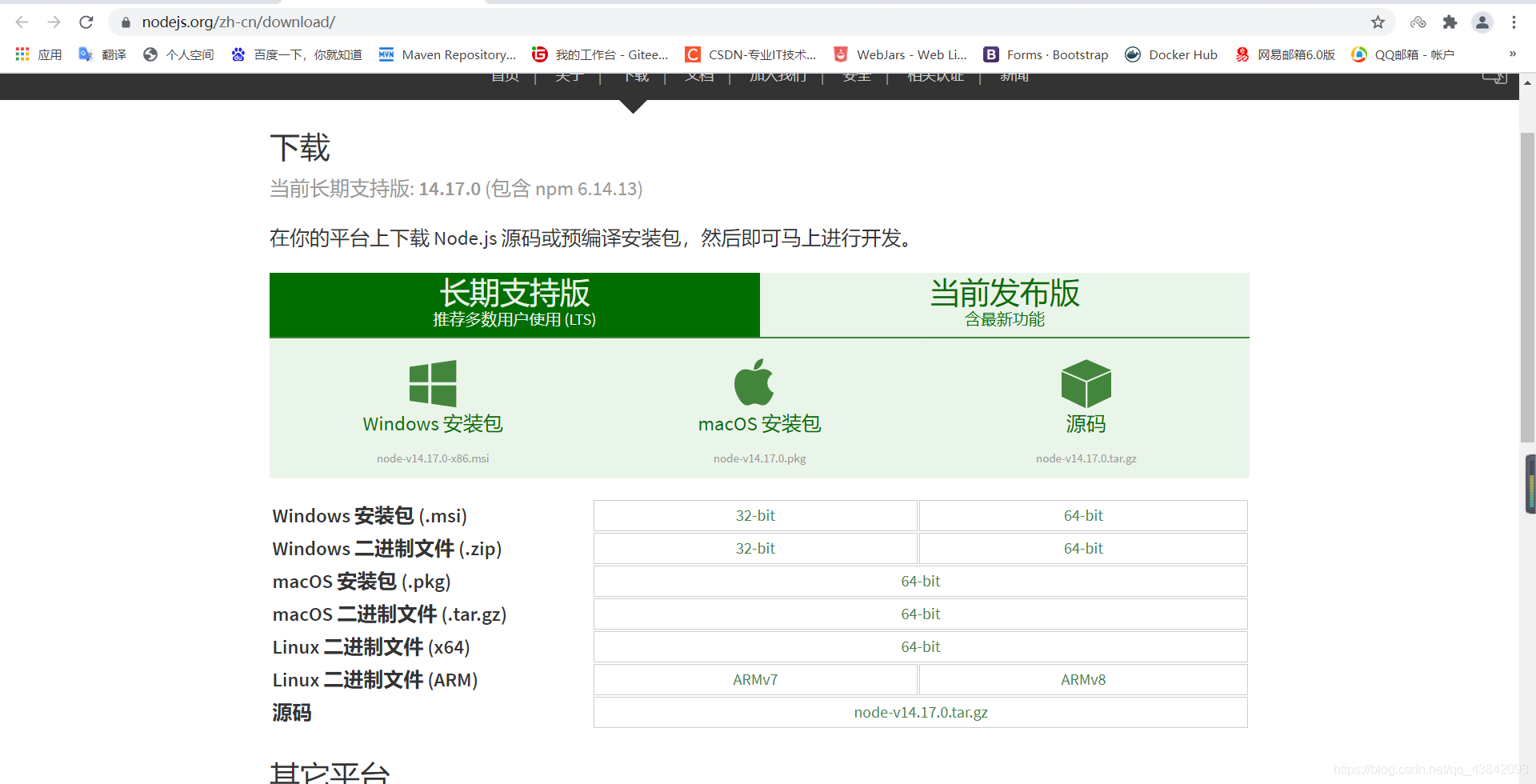Click node-v14.17.0.pkg filename
1536x784 pixels.
pos(760,458)
